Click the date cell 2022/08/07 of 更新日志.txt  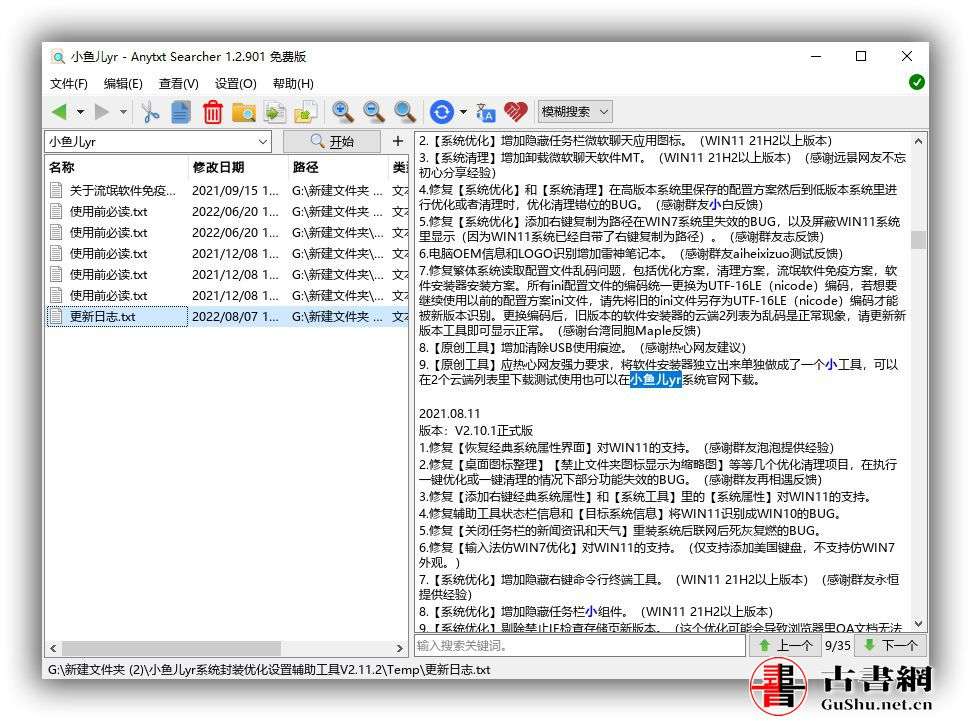[x=235, y=317]
